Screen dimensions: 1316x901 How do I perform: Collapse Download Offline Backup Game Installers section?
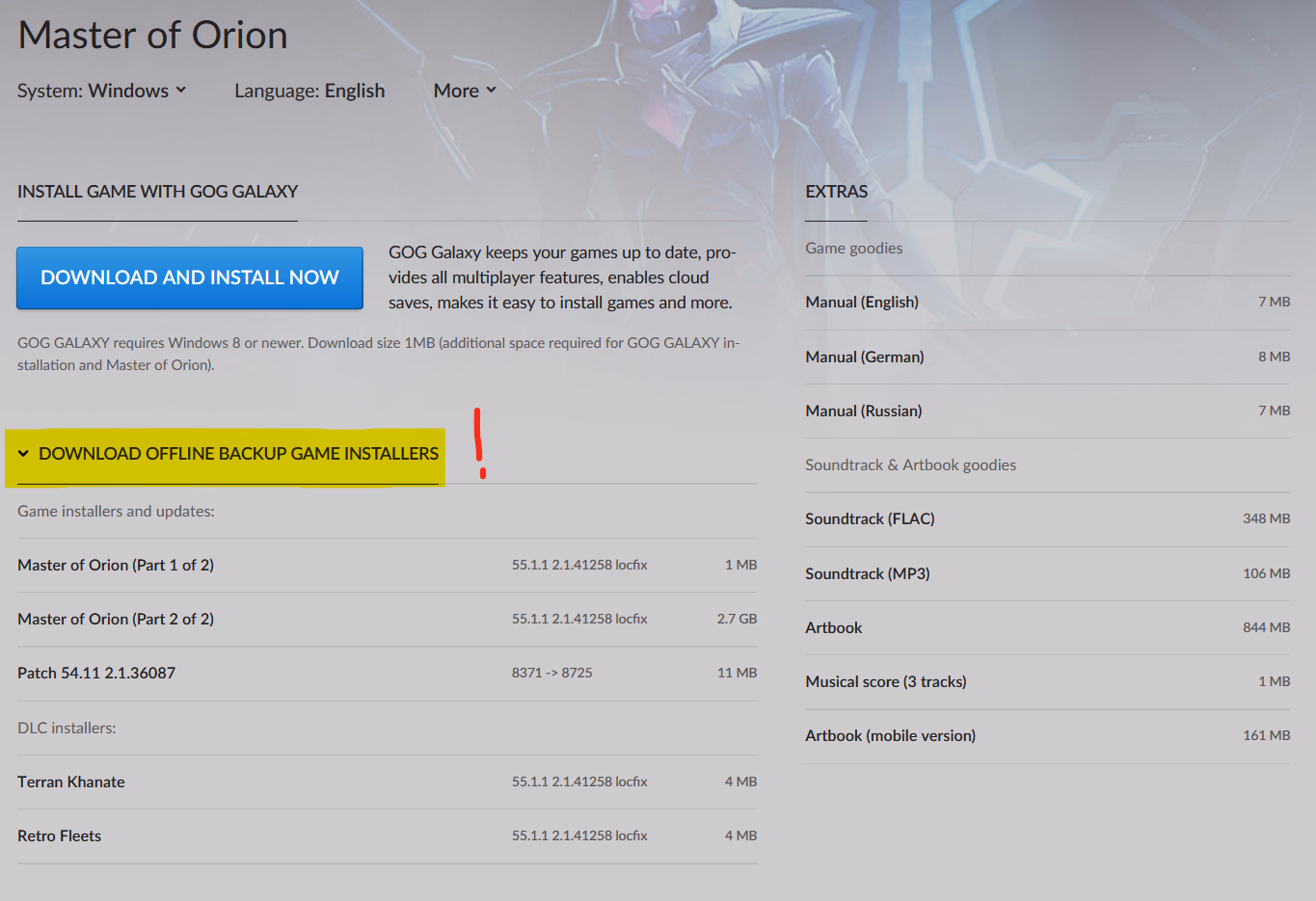pos(238,454)
